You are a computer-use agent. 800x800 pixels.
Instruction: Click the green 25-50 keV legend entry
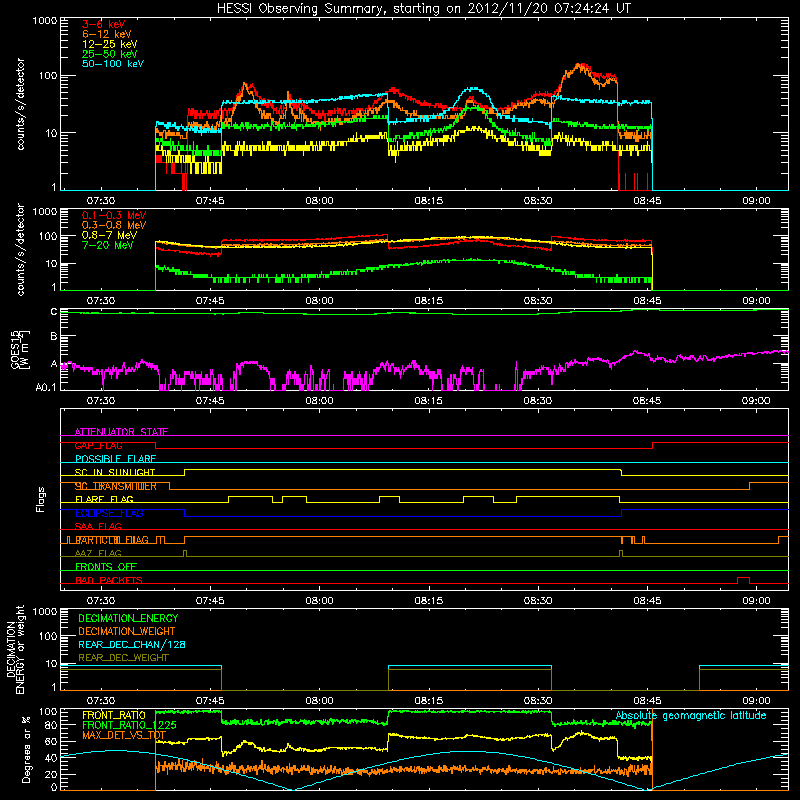pyautogui.click(x=110, y=54)
